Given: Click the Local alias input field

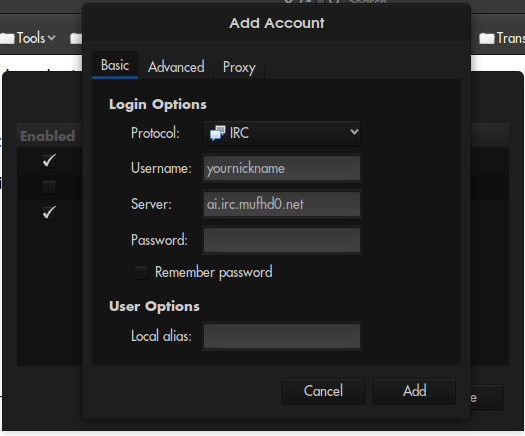Looking at the screenshot, I should click(x=282, y=336).
